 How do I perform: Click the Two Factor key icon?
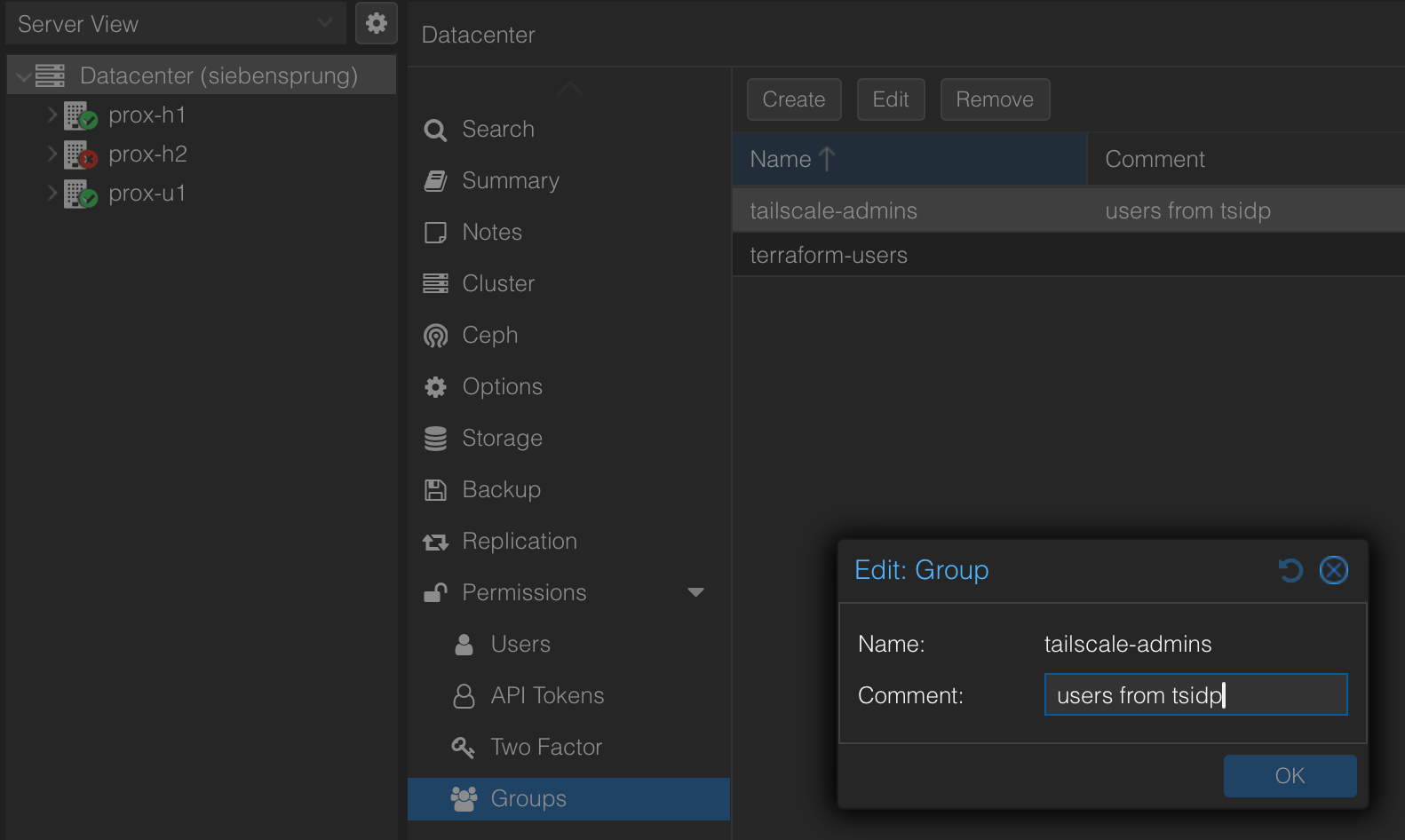pos(463,748)
